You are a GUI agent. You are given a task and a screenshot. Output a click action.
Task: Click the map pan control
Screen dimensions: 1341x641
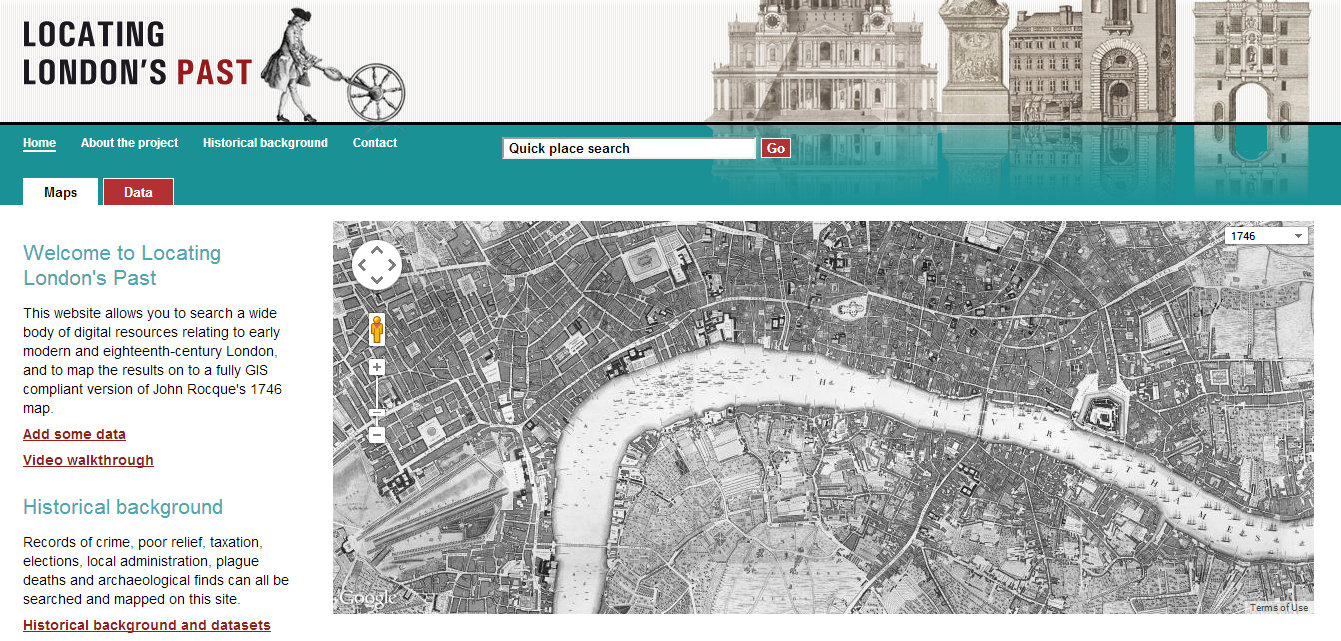377,265
